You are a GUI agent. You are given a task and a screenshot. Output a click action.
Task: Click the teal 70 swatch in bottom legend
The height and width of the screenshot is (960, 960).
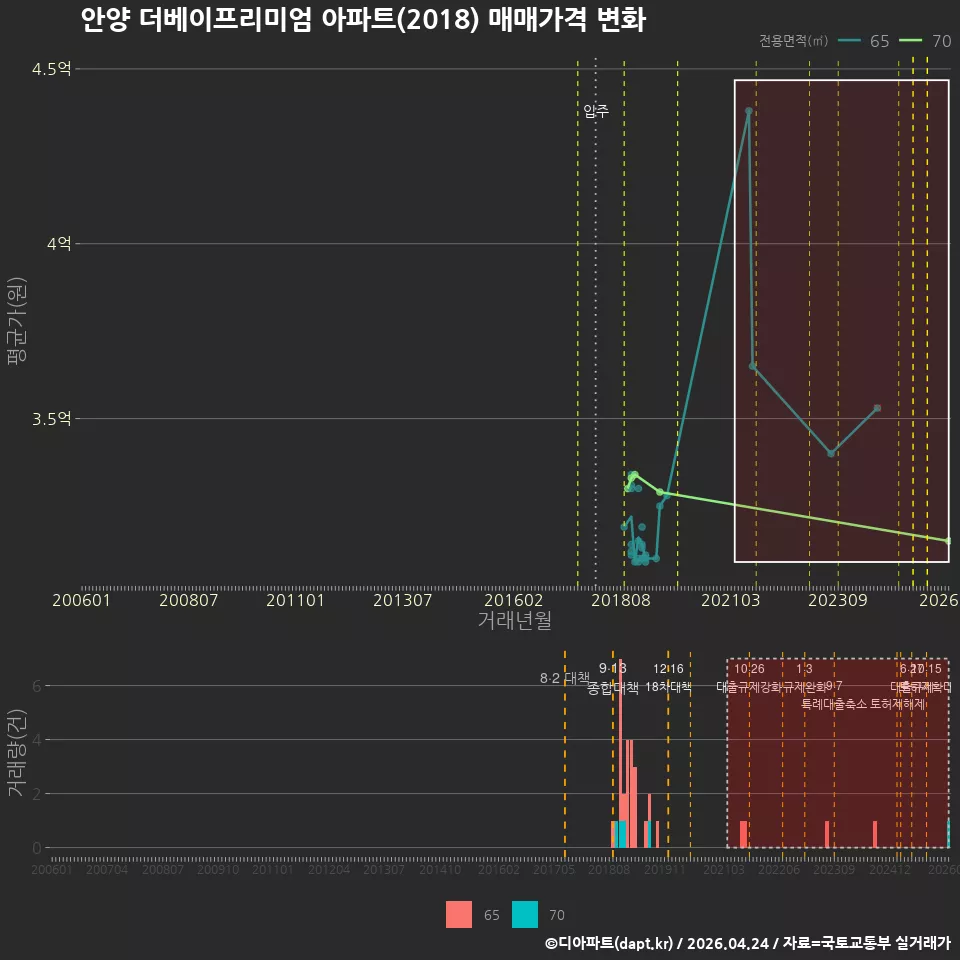click(x=525, y=915)
